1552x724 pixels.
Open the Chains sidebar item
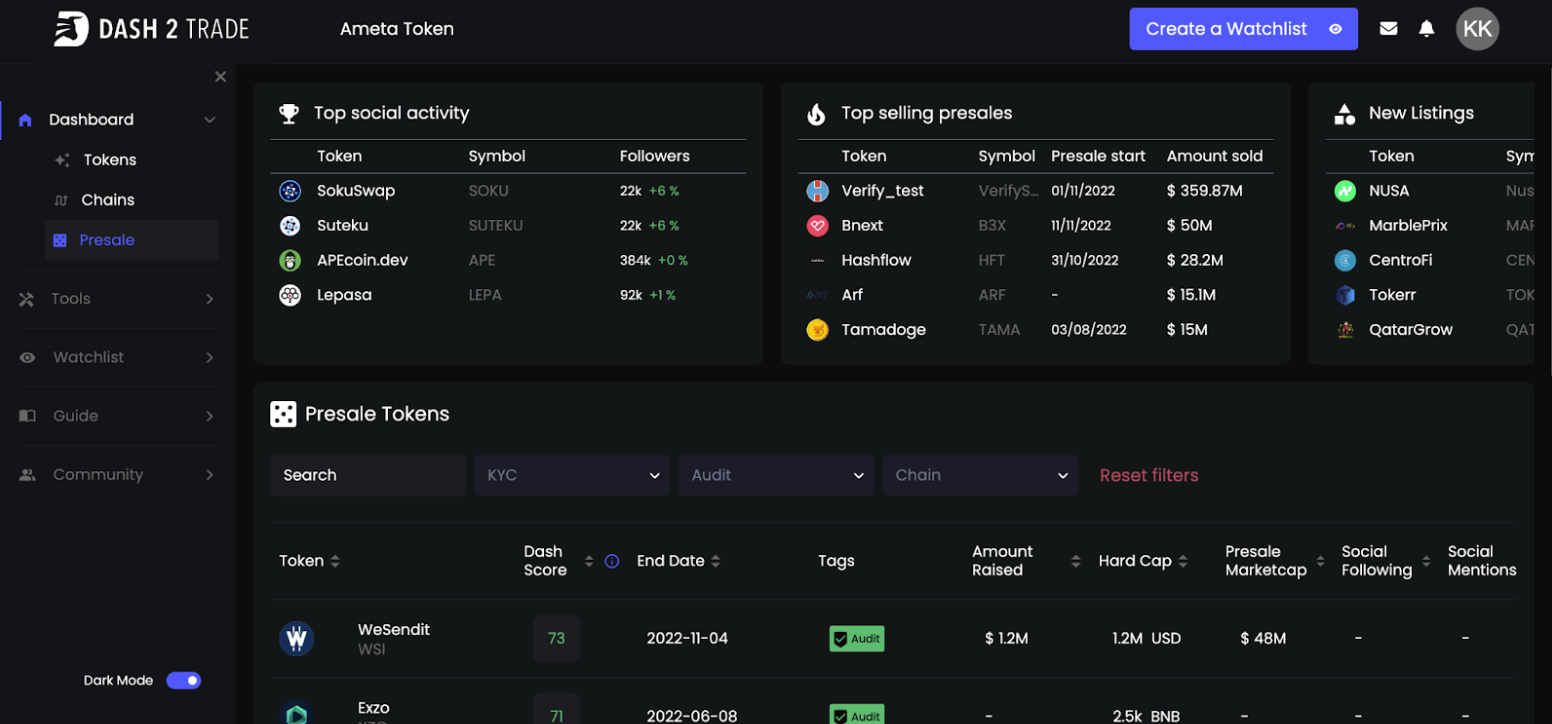pos(108,200)
